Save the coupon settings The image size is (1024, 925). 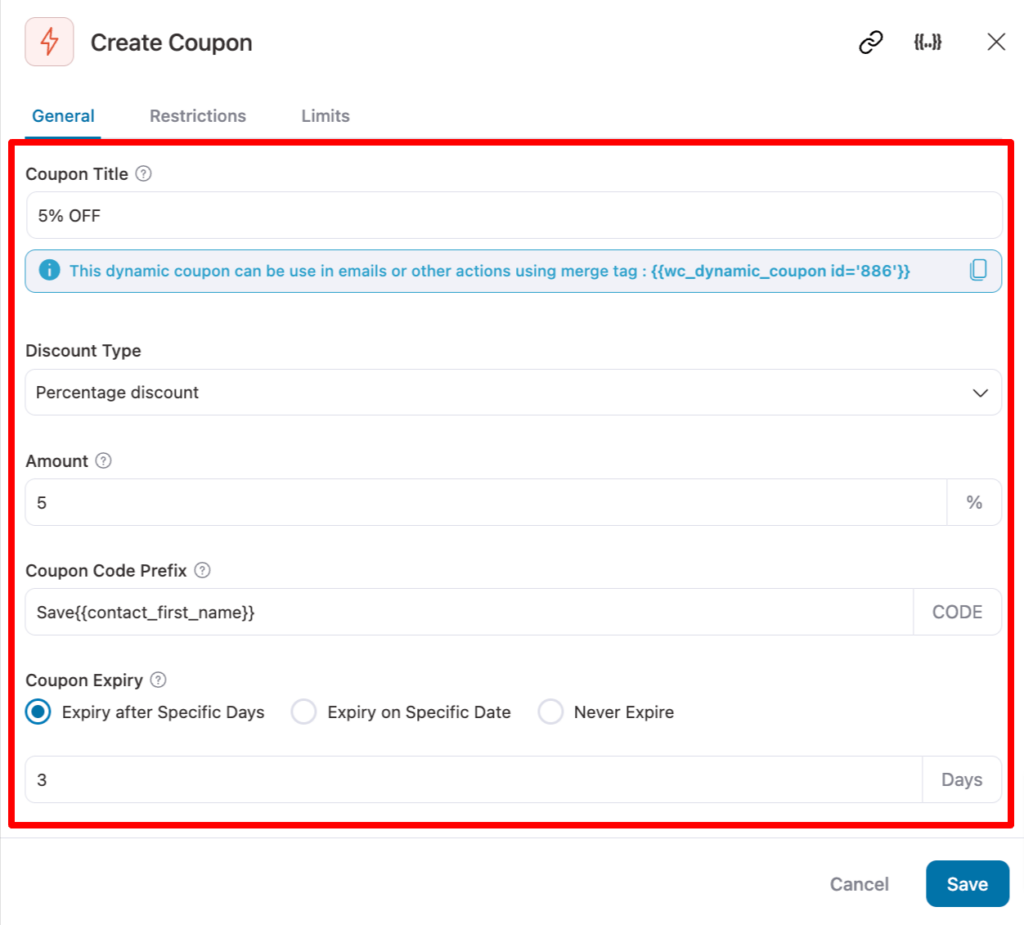(966, 884)
